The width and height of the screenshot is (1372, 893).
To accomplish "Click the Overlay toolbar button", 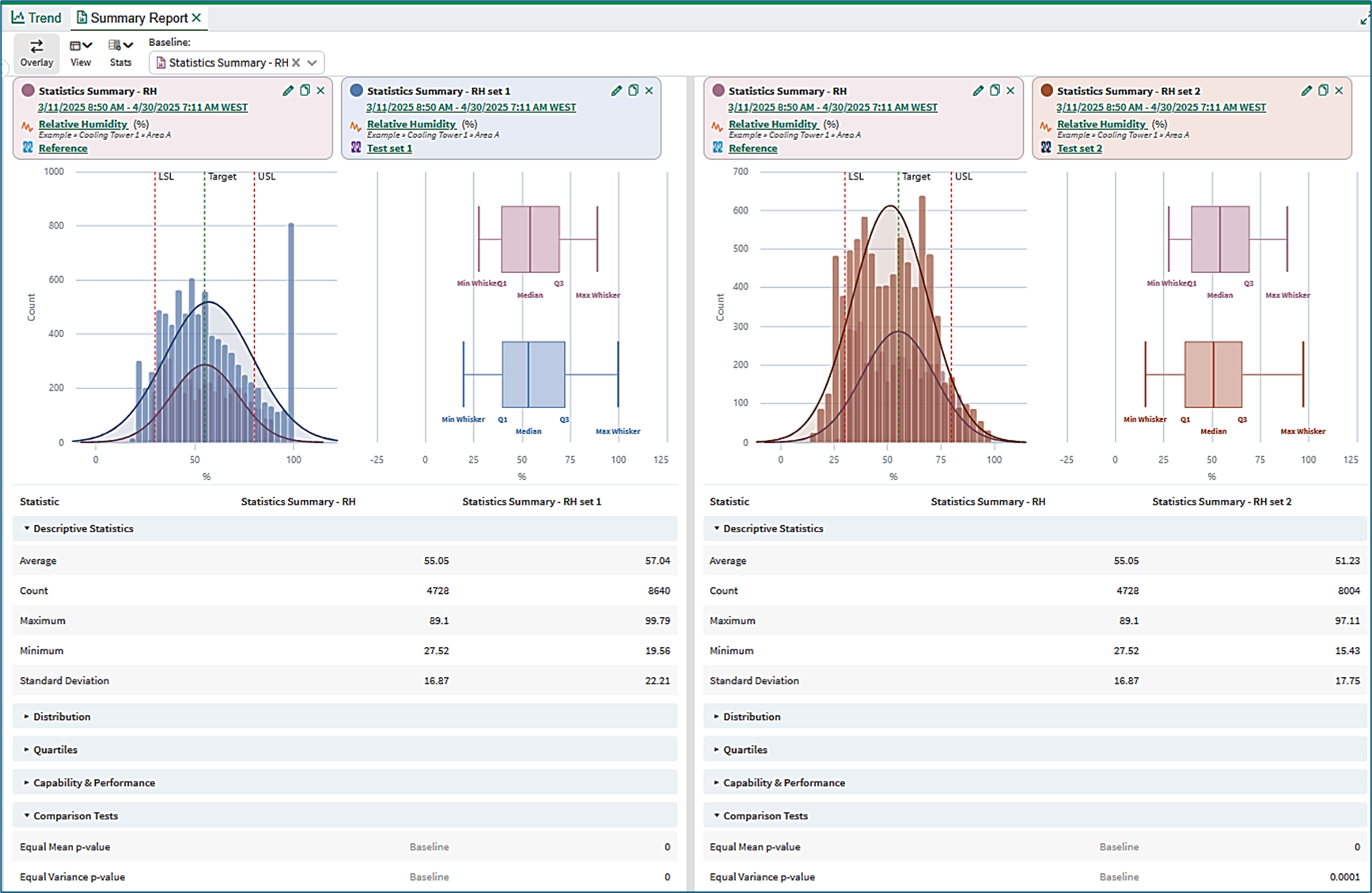I will pos(36,53).
